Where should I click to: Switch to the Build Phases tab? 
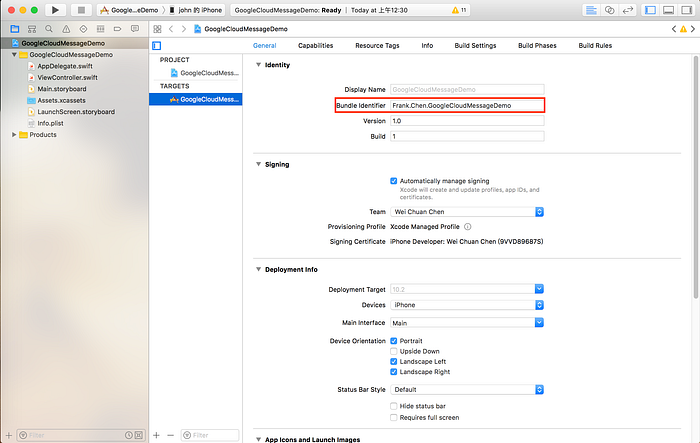point(537,46)
